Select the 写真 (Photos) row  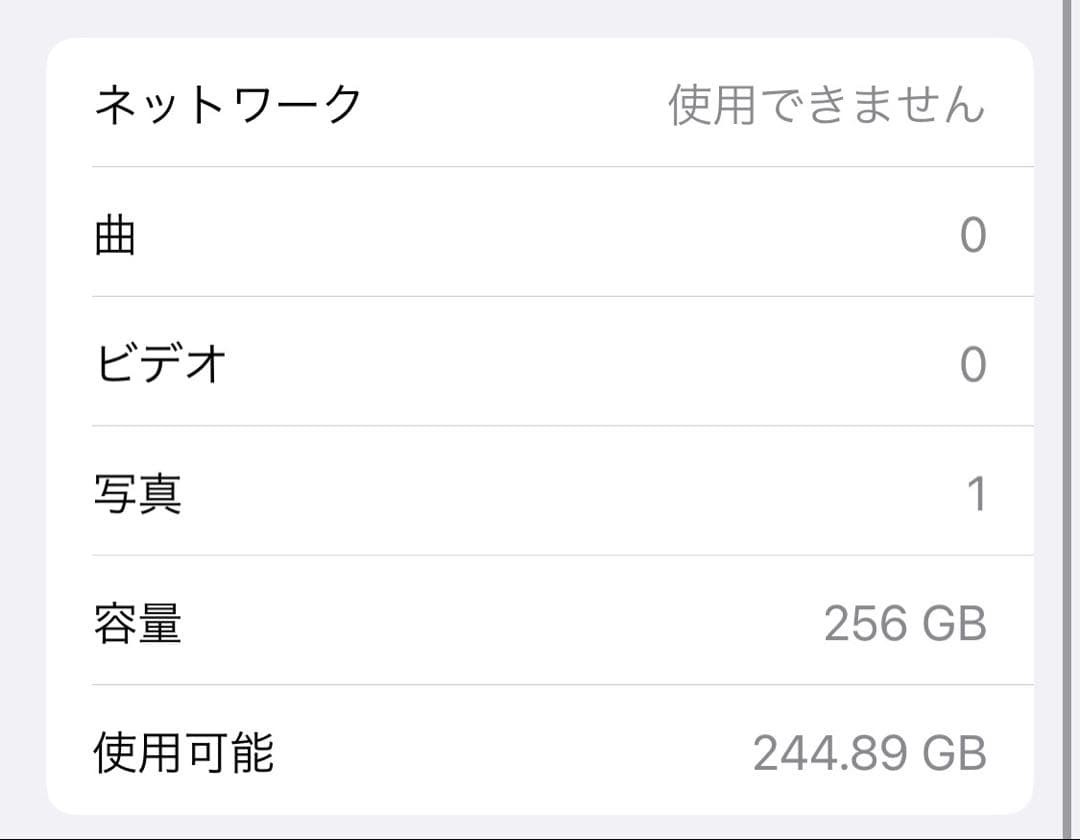coord(540,491)
